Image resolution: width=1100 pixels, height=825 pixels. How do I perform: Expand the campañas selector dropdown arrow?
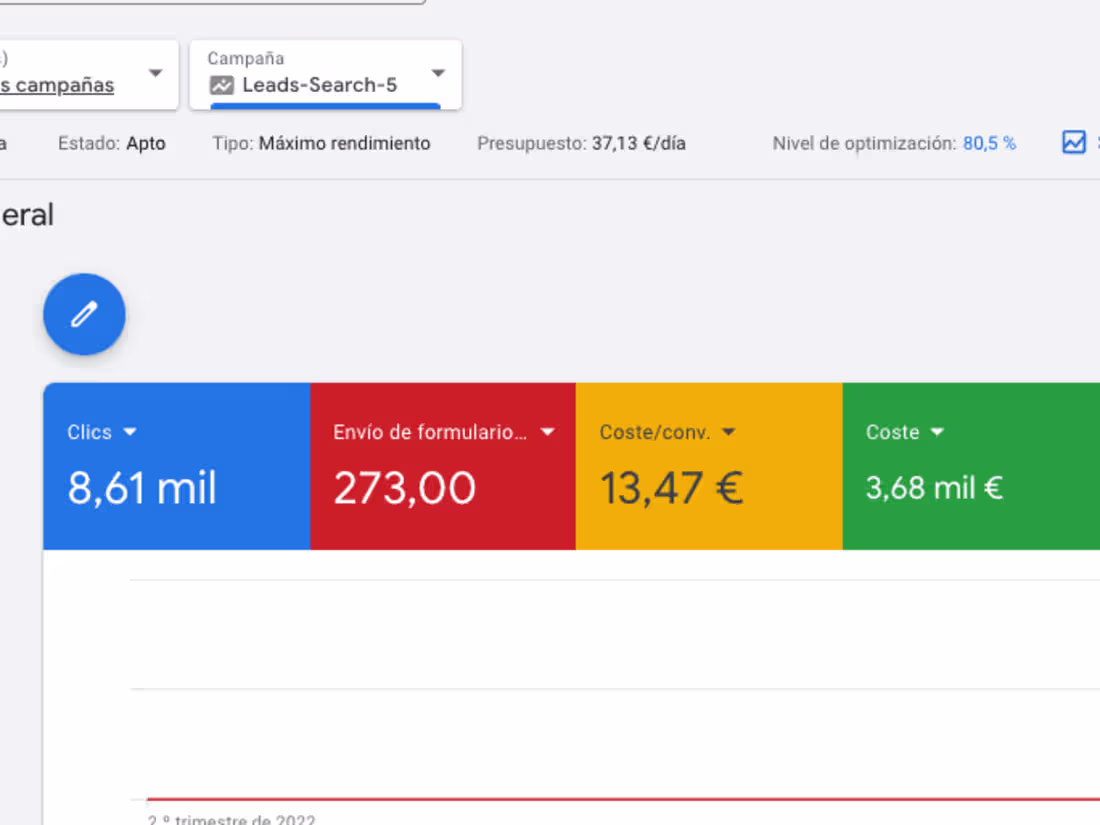(x=156, y=74)
